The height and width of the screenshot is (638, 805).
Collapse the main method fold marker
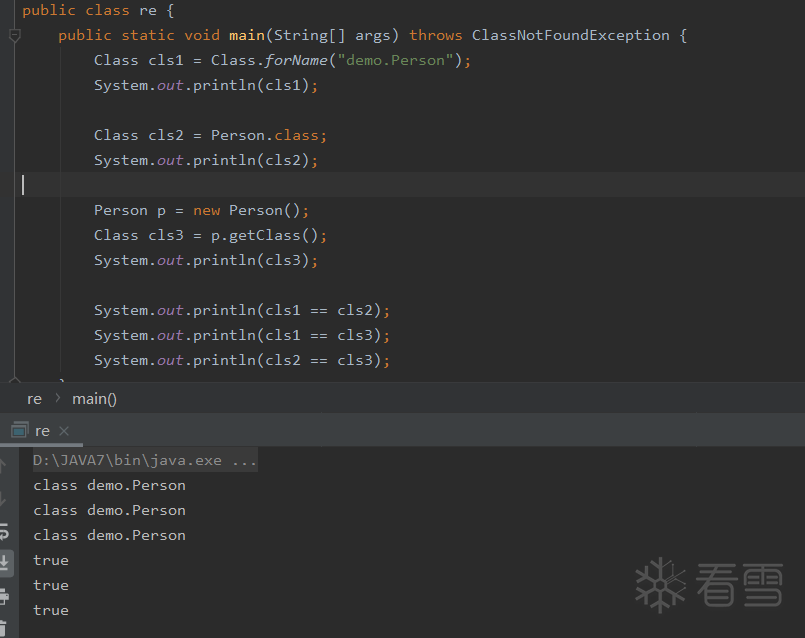click(x=14, y=36)
